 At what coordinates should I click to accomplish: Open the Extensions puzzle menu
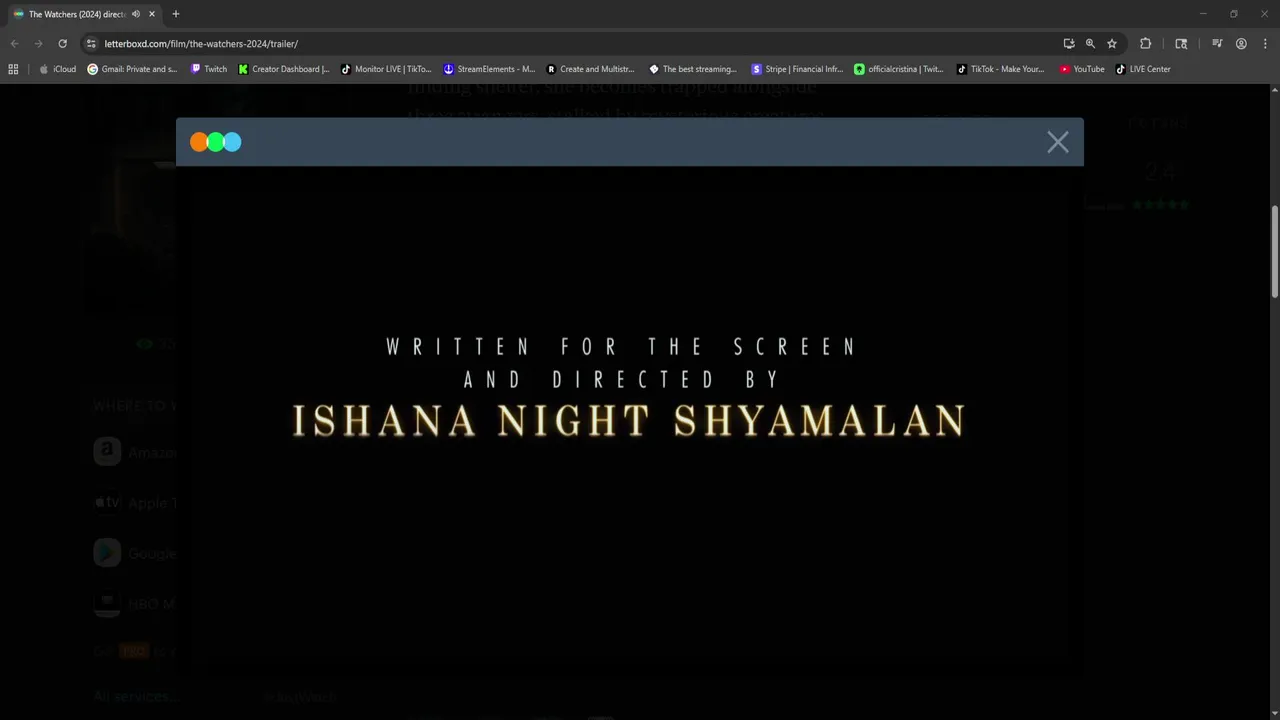coord(1146,44)
